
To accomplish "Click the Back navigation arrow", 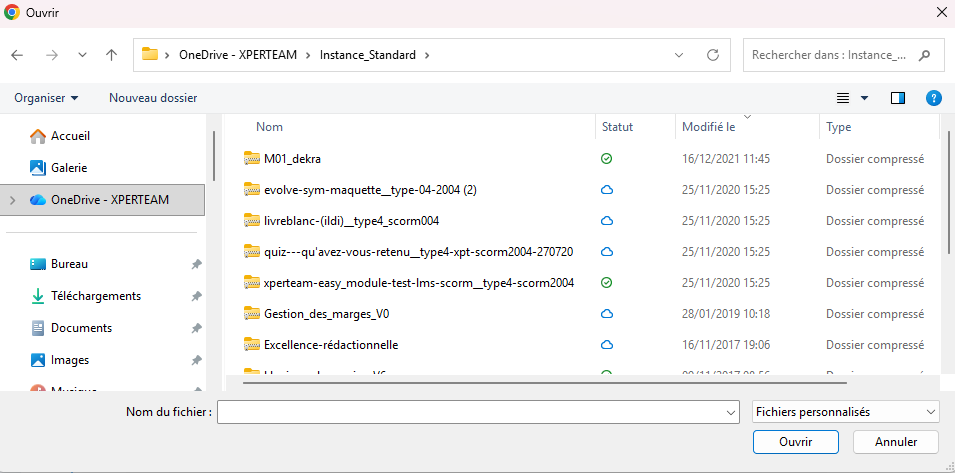I will point(17,55).
